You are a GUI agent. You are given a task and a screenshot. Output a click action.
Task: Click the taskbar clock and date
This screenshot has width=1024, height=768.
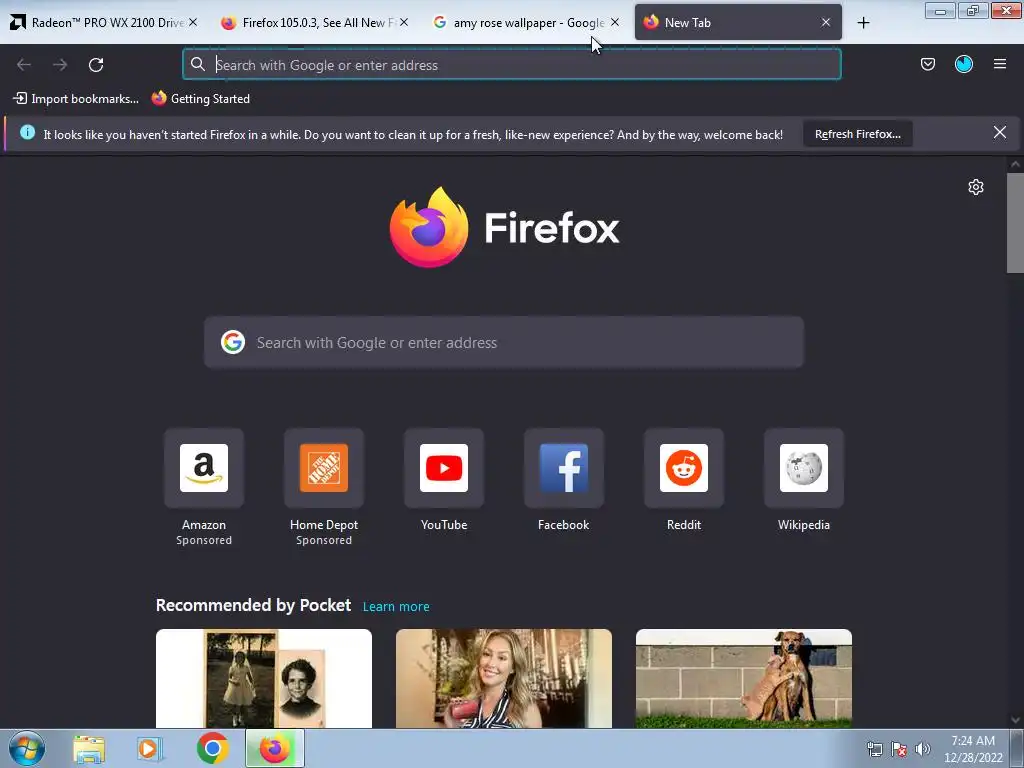(x=973, y=749)
